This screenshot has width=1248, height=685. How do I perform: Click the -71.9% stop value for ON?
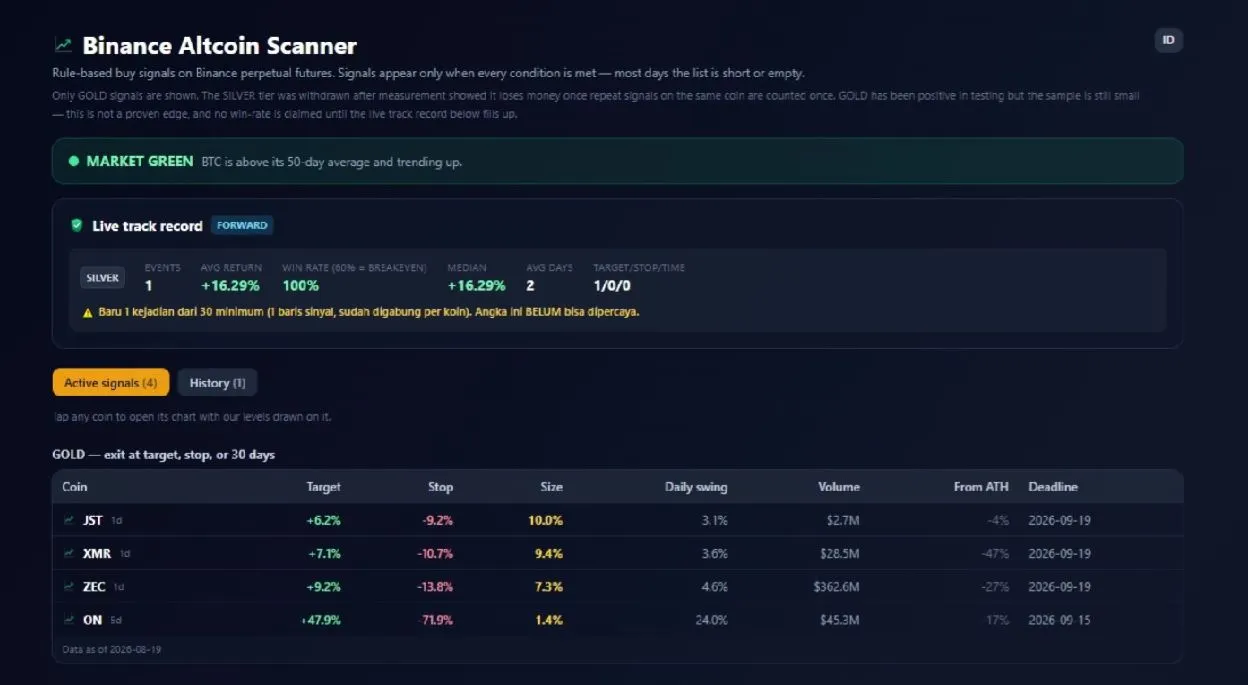(435, 620)
